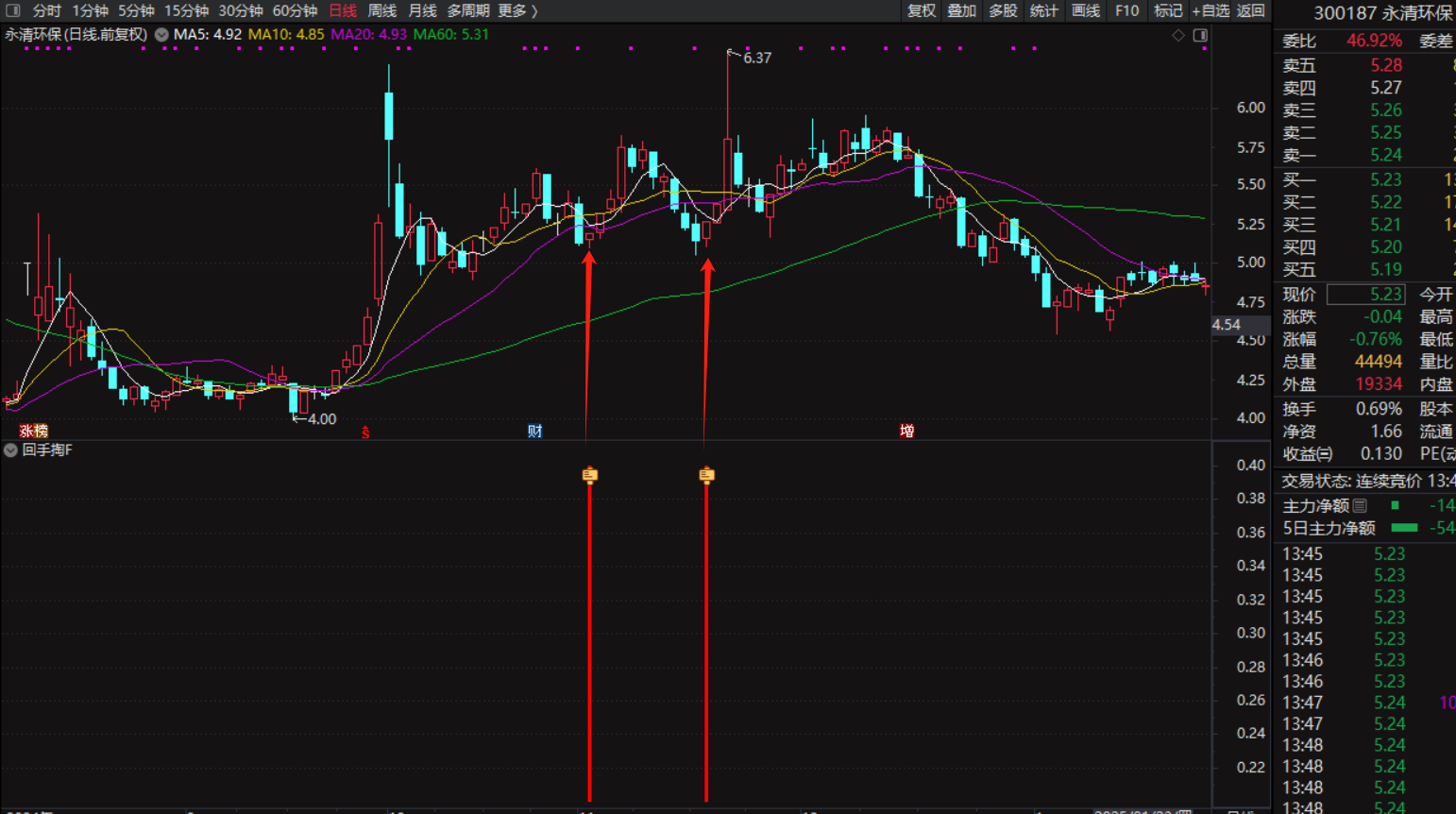Click the 财 financial report marker
The image size is (1456, 814).
coord(534,432)
